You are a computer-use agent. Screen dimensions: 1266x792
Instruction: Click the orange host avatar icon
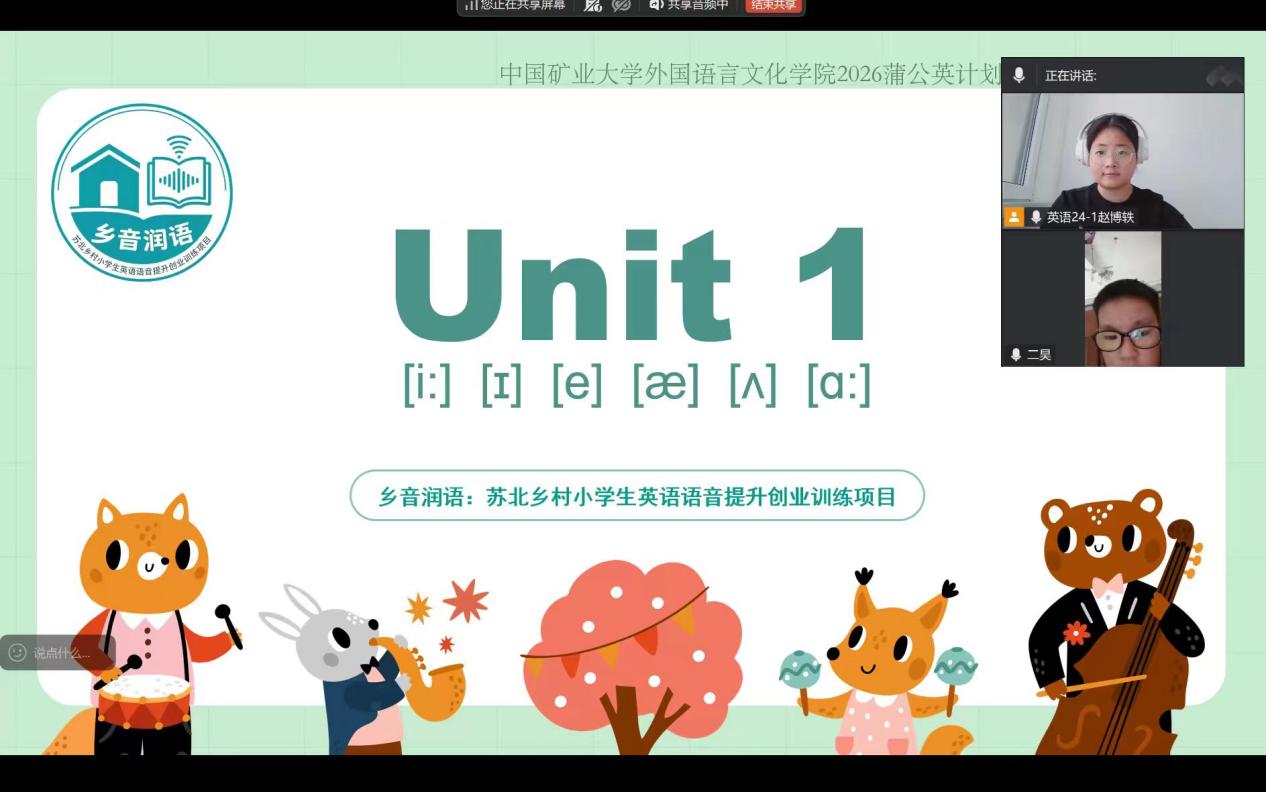[x=1014, y=217]
